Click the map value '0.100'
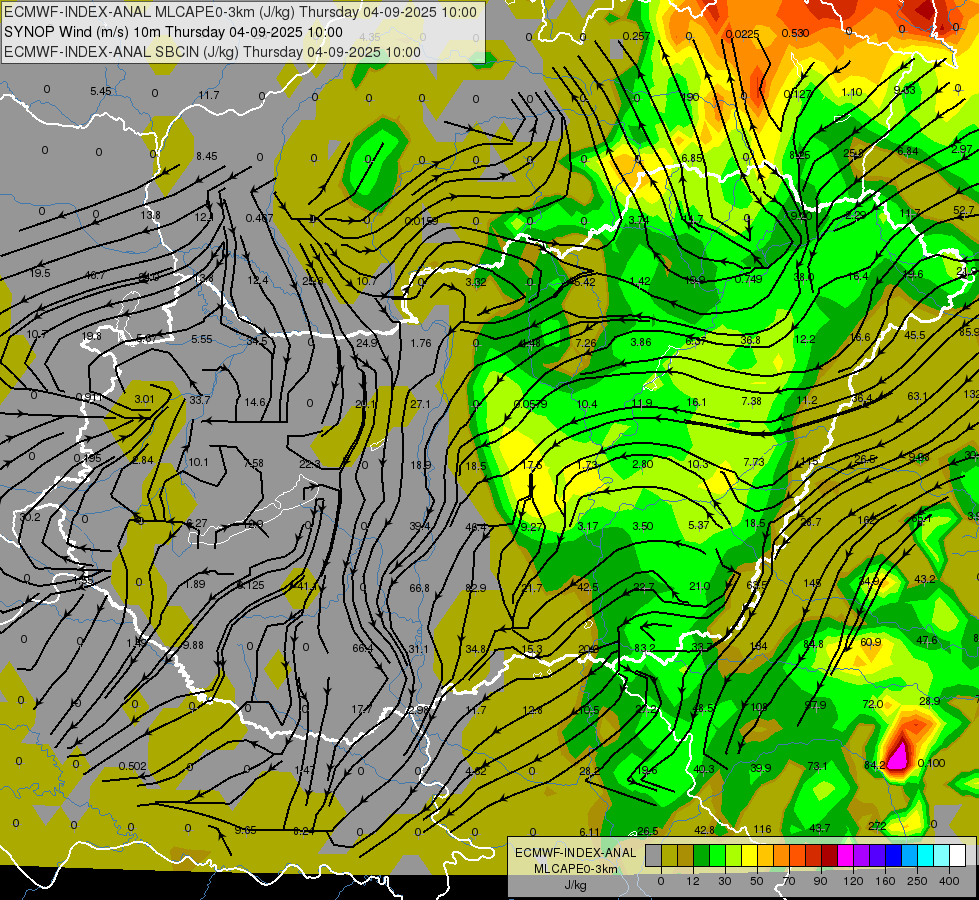Viewport: 979px width, 900px height. point(932,763)
